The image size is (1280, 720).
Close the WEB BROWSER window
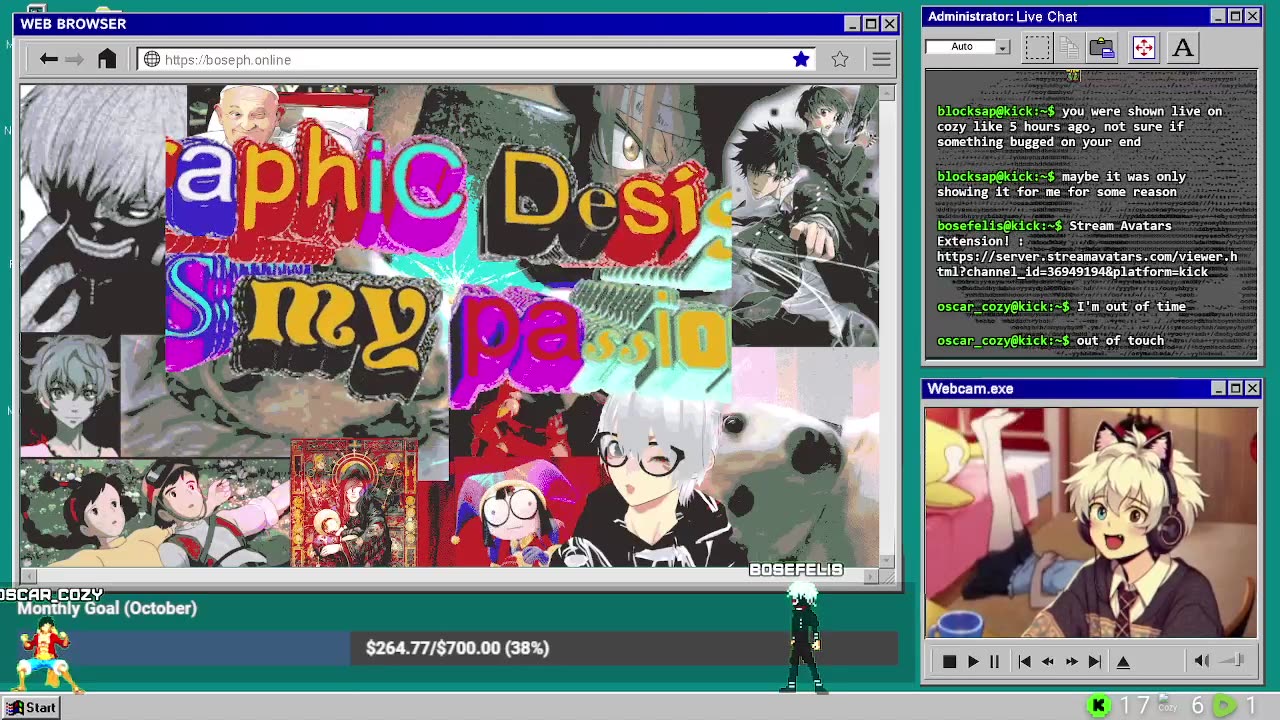click(x=889, y=24)
